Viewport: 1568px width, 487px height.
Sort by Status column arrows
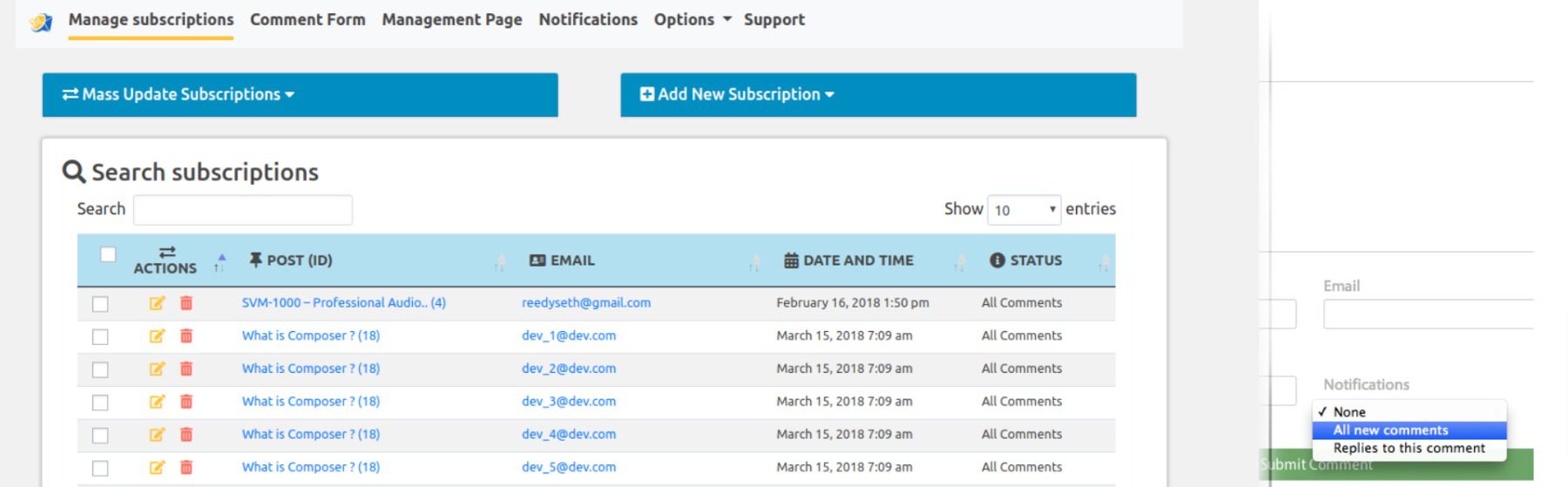pos(1105,262)
